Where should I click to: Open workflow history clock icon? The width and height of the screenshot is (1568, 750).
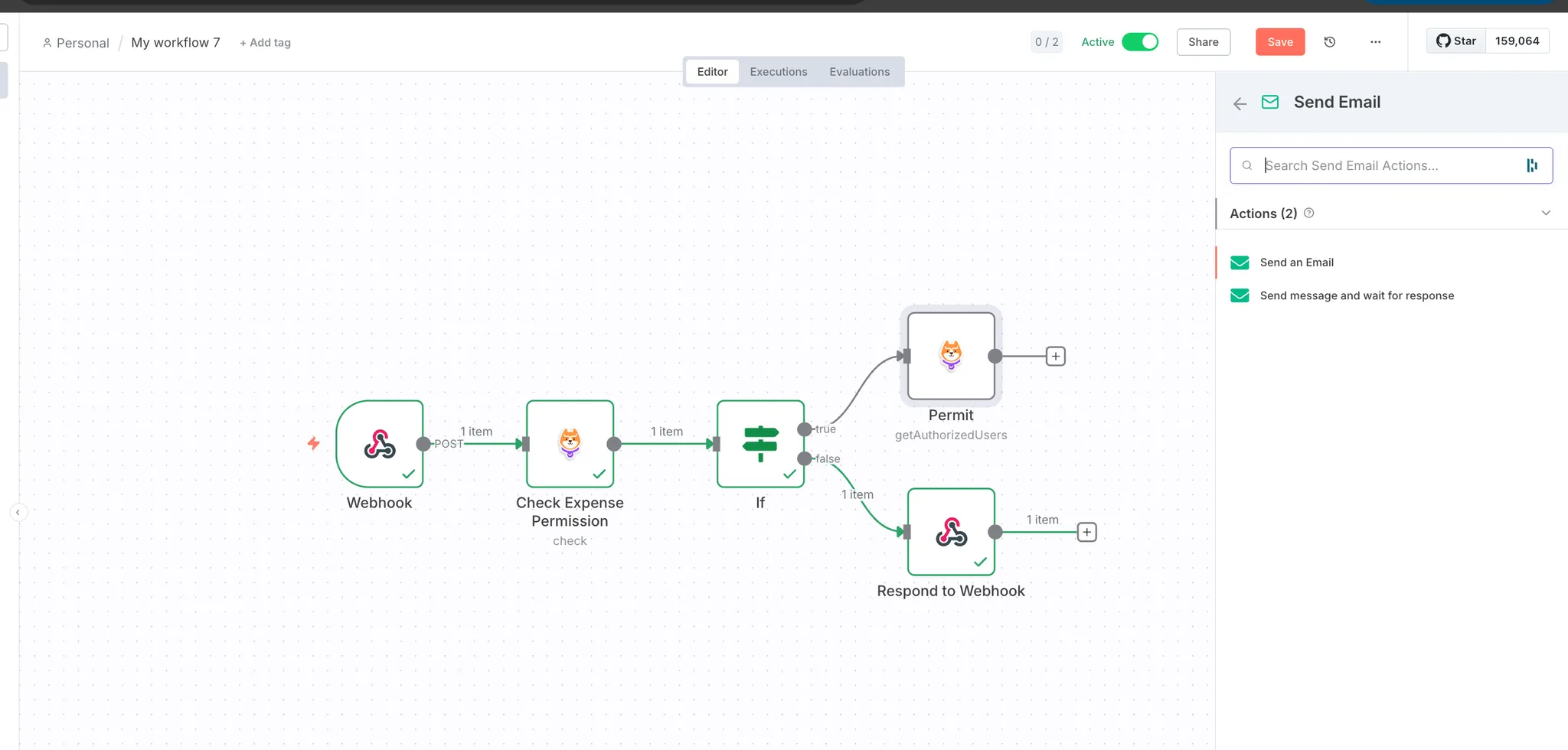[1330, 42]
